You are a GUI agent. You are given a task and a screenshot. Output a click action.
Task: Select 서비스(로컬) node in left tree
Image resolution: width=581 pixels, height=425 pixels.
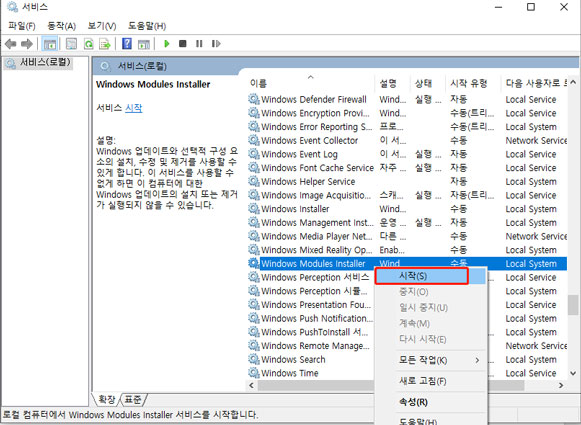(39, 63)
